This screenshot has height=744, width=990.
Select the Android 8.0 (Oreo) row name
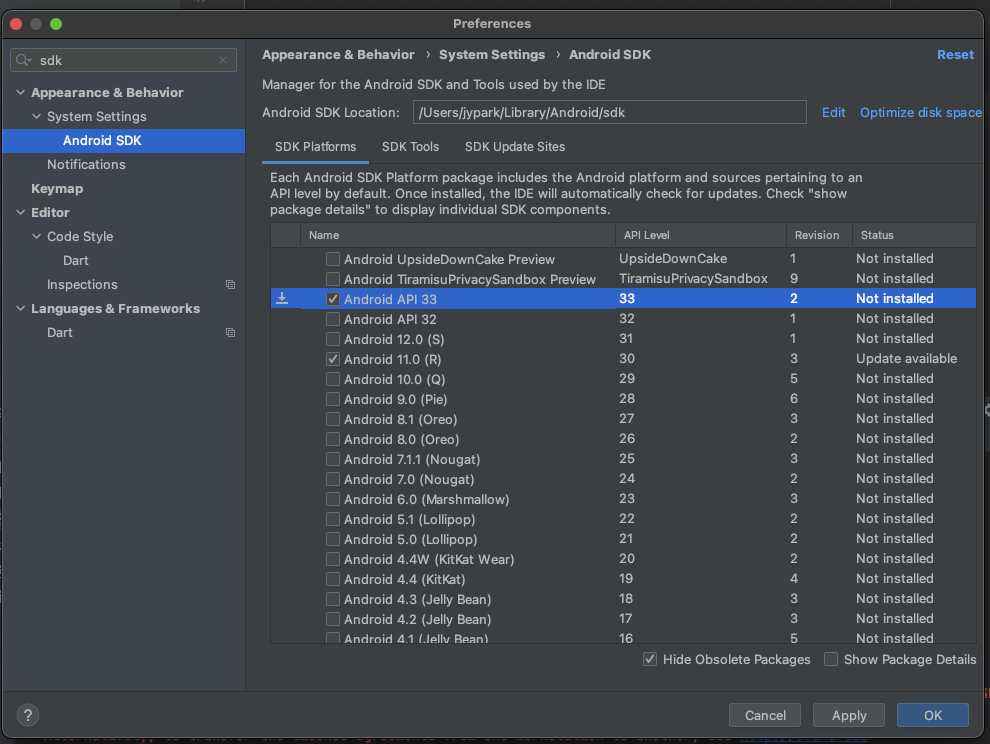click(401, 440)
